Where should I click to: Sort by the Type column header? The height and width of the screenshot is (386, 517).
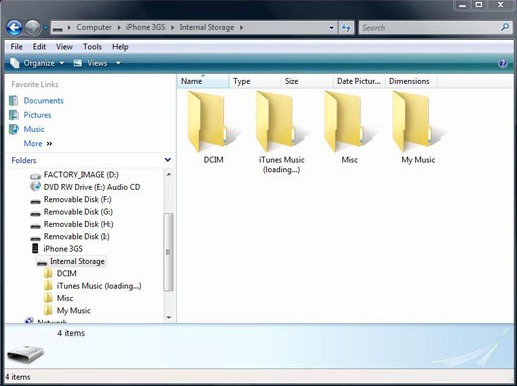pyautogui.click(x=255, y=81)
